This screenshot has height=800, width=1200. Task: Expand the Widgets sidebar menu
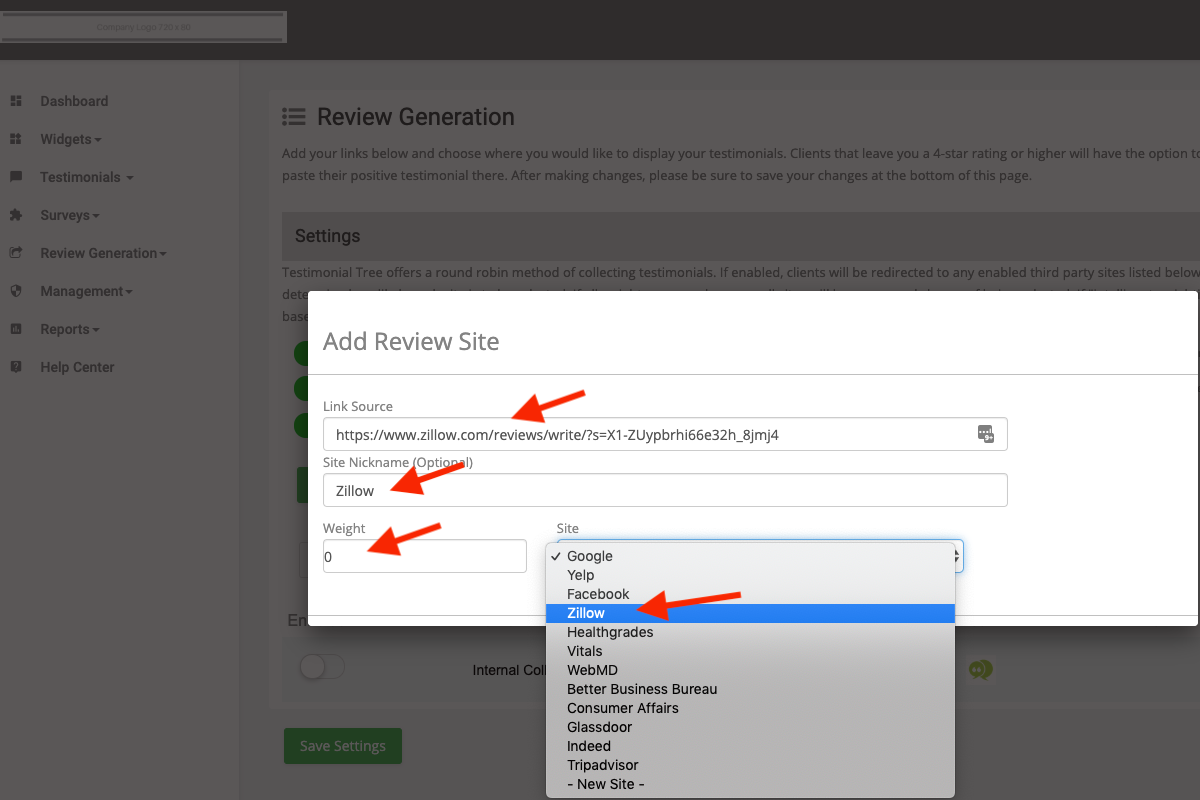pos(70,139)
